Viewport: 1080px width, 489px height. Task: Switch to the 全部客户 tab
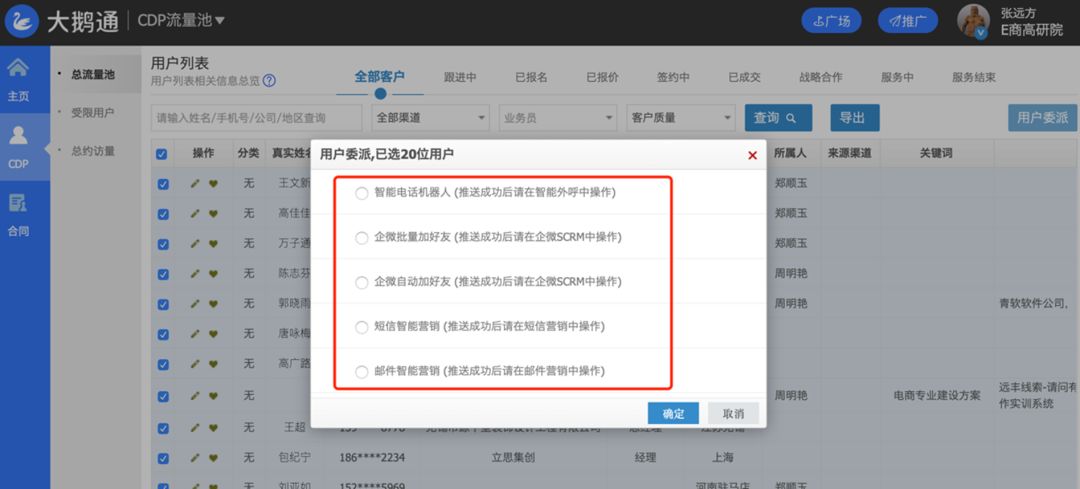pos(380,77)
